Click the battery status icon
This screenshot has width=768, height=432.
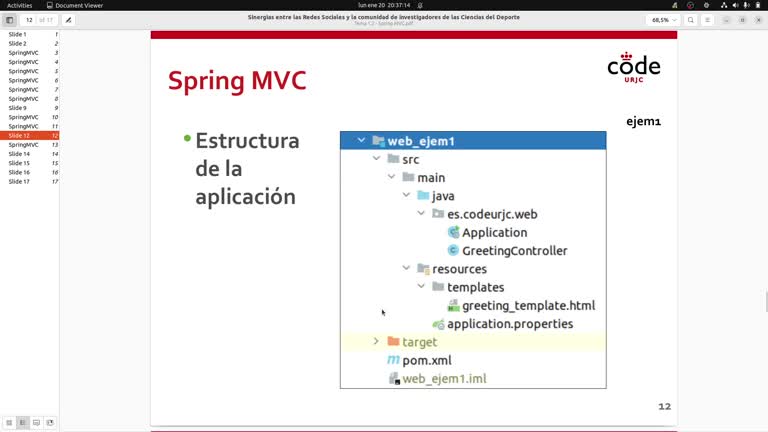click(x=758, y=5)
